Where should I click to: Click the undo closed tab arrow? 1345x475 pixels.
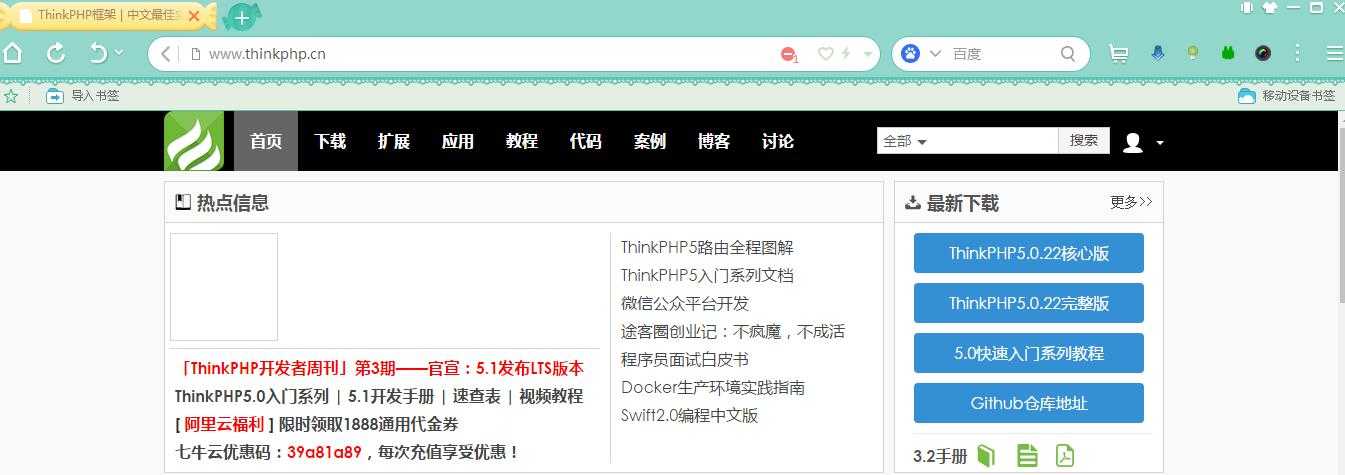[x=98, y=53]
